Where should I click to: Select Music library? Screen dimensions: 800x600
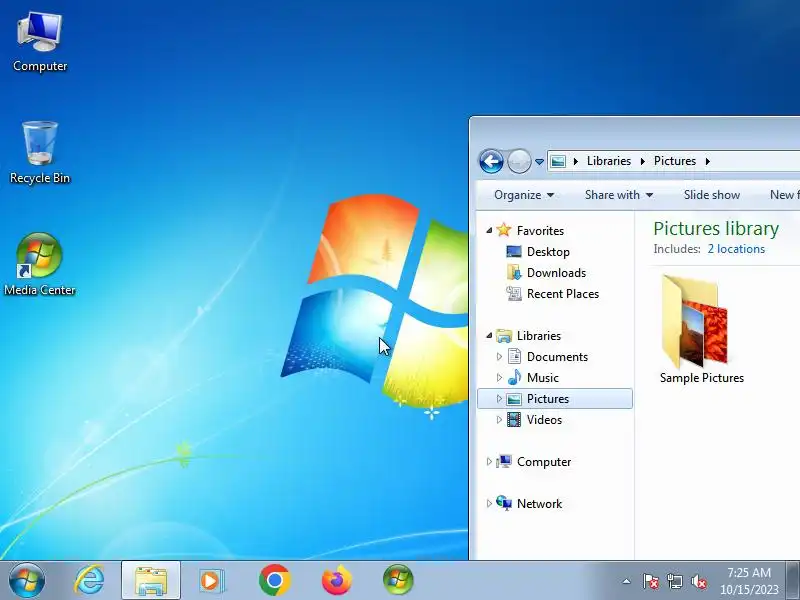coord(542,378)
